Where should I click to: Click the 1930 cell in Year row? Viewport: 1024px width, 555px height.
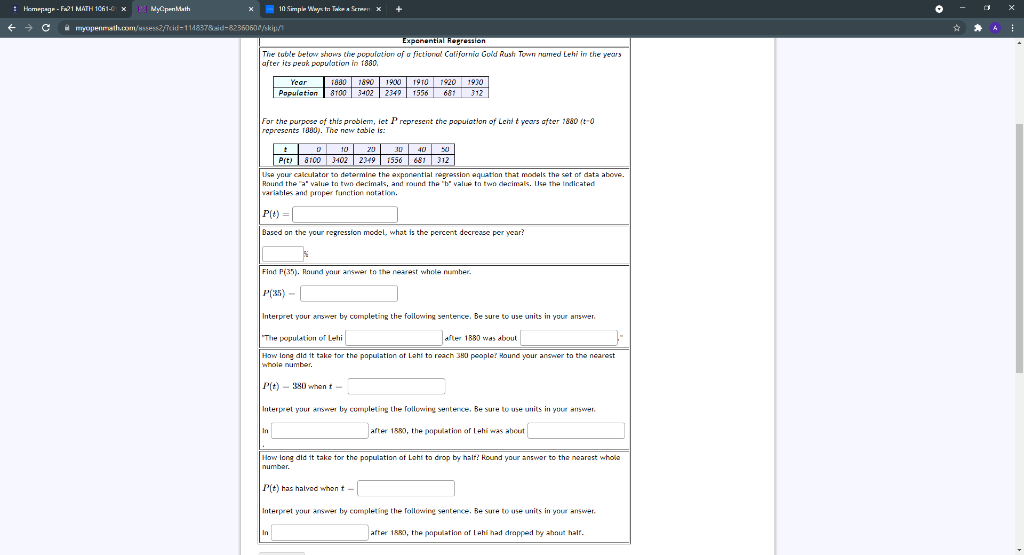(475, 82)
